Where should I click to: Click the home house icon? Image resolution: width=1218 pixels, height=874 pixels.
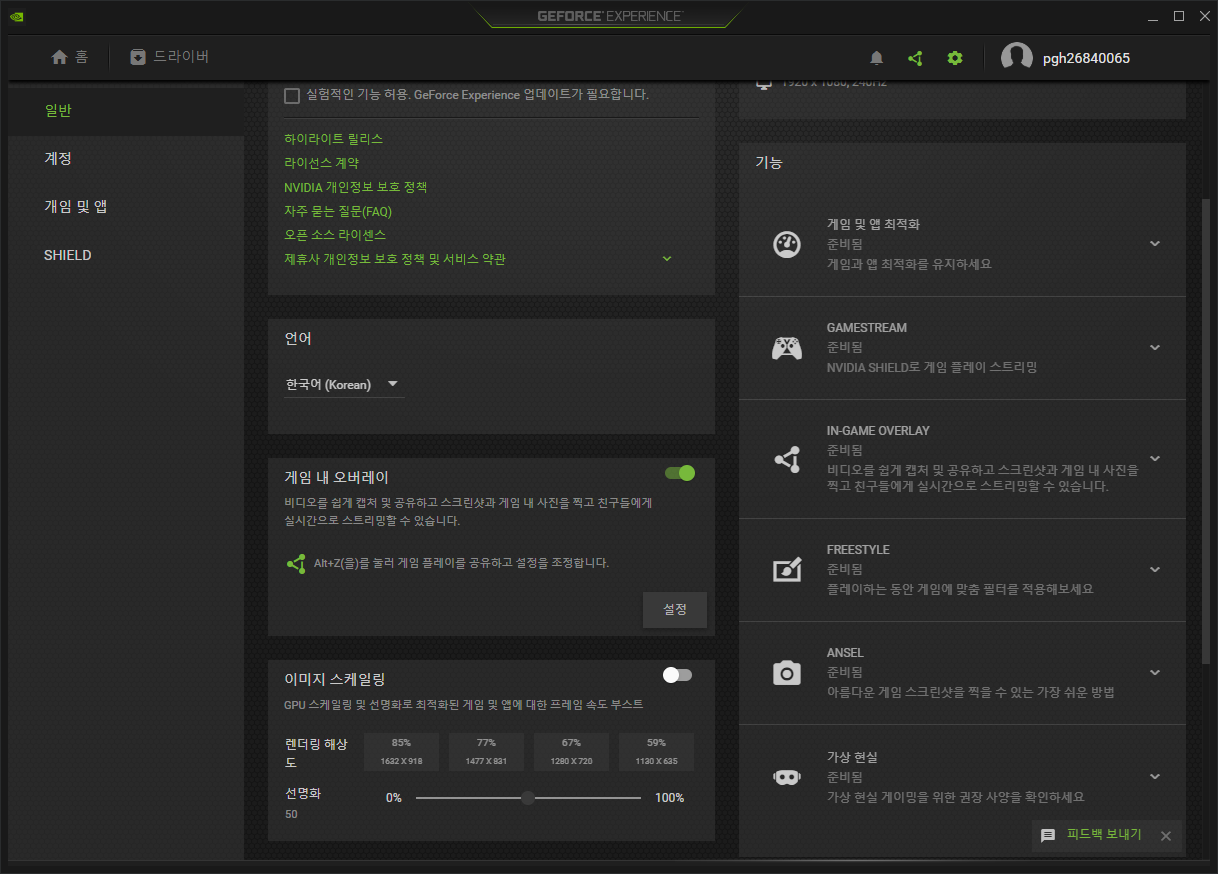click(59, 57)
